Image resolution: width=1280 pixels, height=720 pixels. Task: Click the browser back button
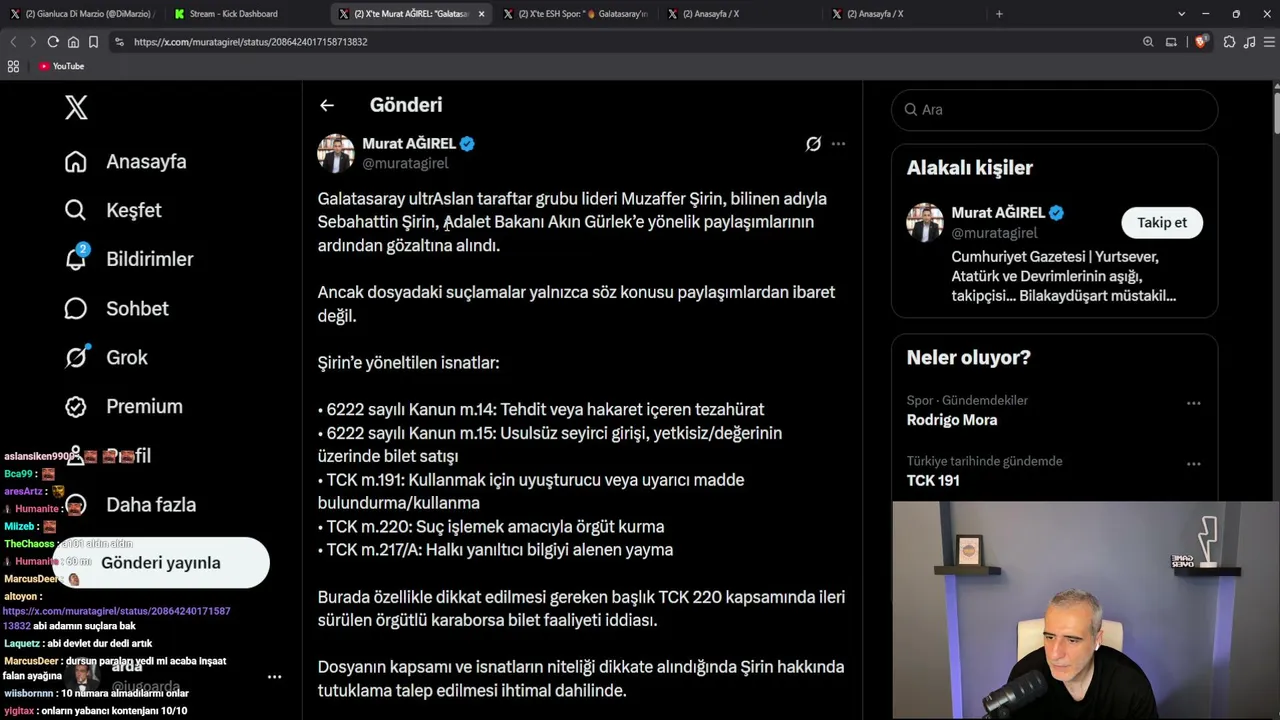click(14, 42)
